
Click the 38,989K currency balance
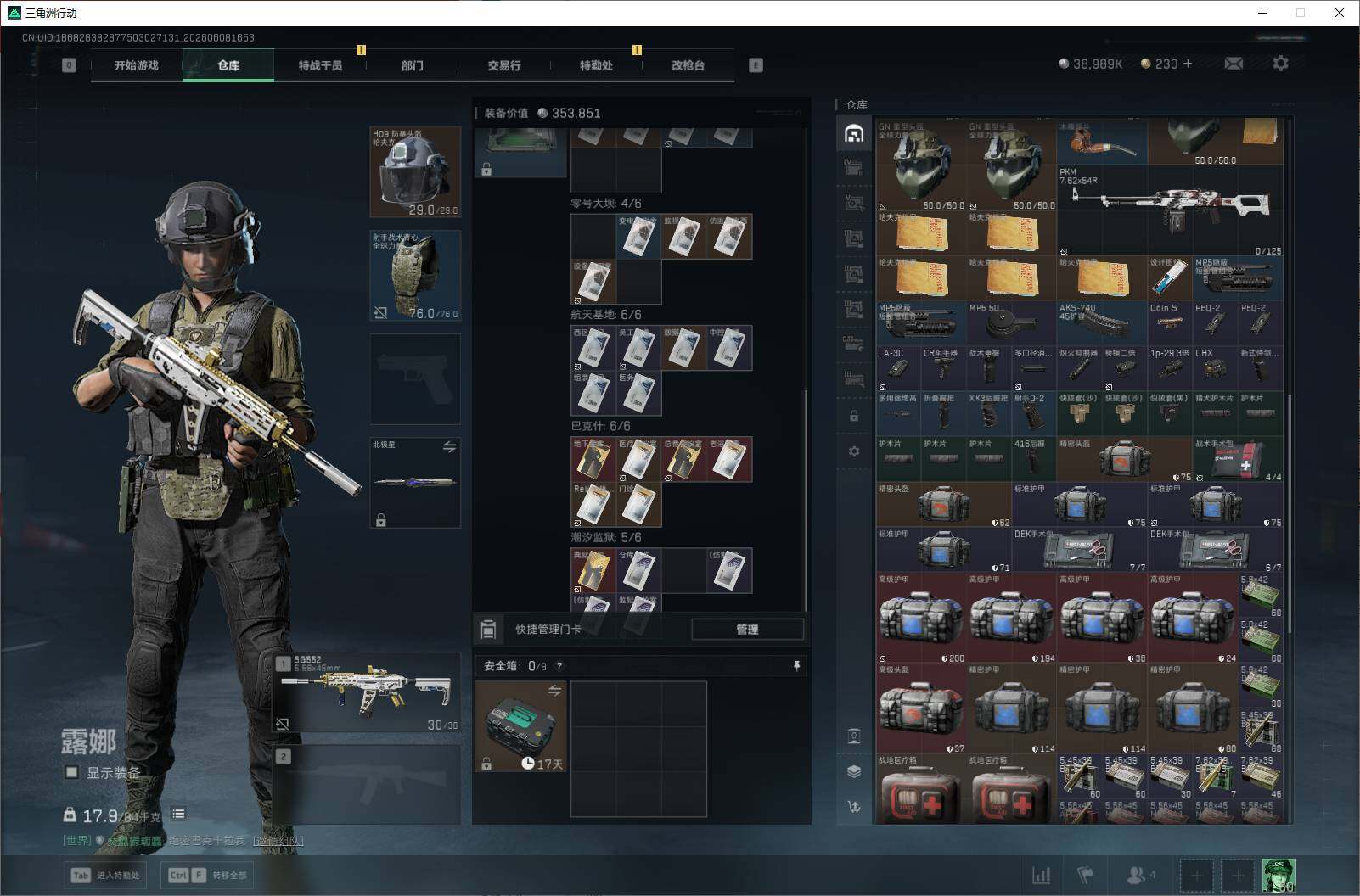pyautogui.click(x=1091, y=64)
